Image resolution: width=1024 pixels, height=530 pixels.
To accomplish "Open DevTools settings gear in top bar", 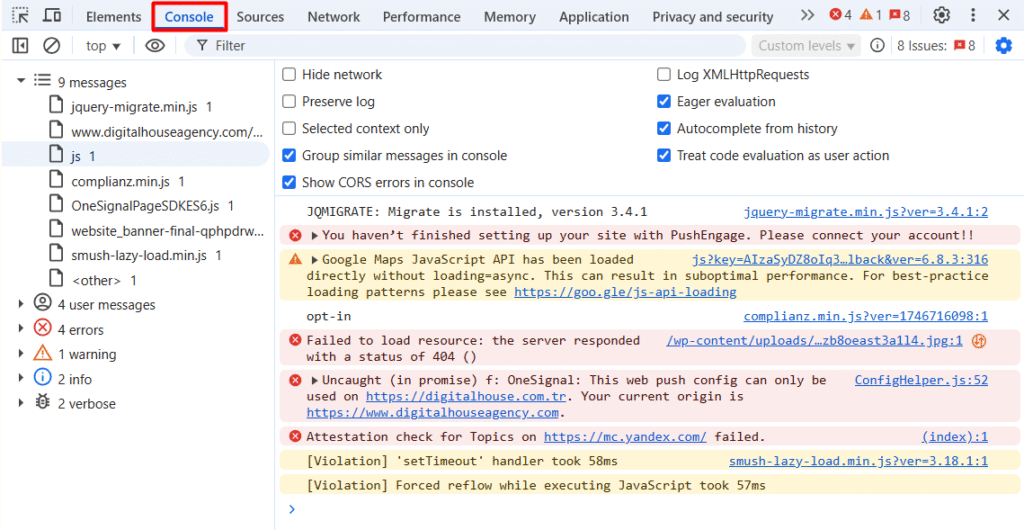I will 941,16.
